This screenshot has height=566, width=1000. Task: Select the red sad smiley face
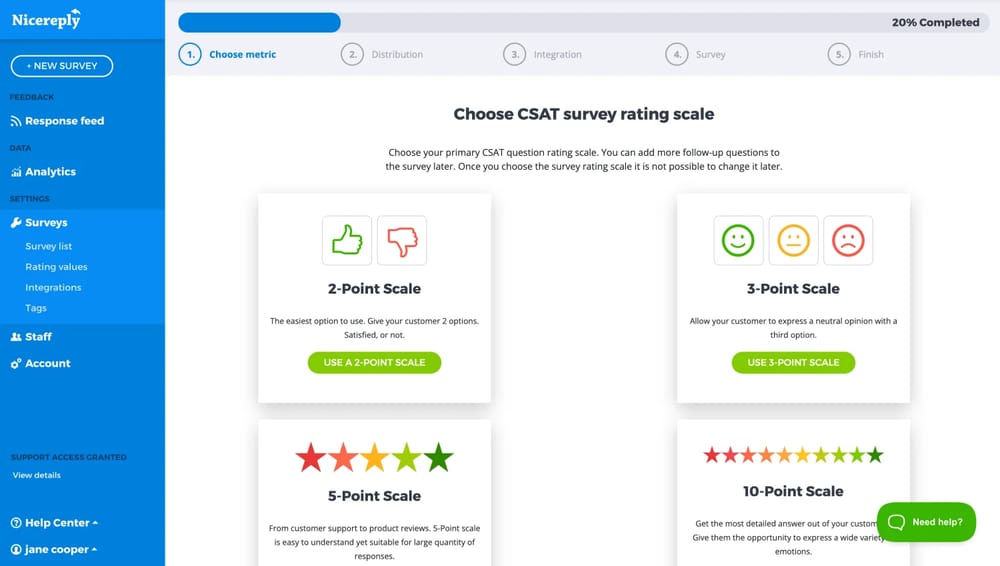pyautogui.click(x=848, y=240)
